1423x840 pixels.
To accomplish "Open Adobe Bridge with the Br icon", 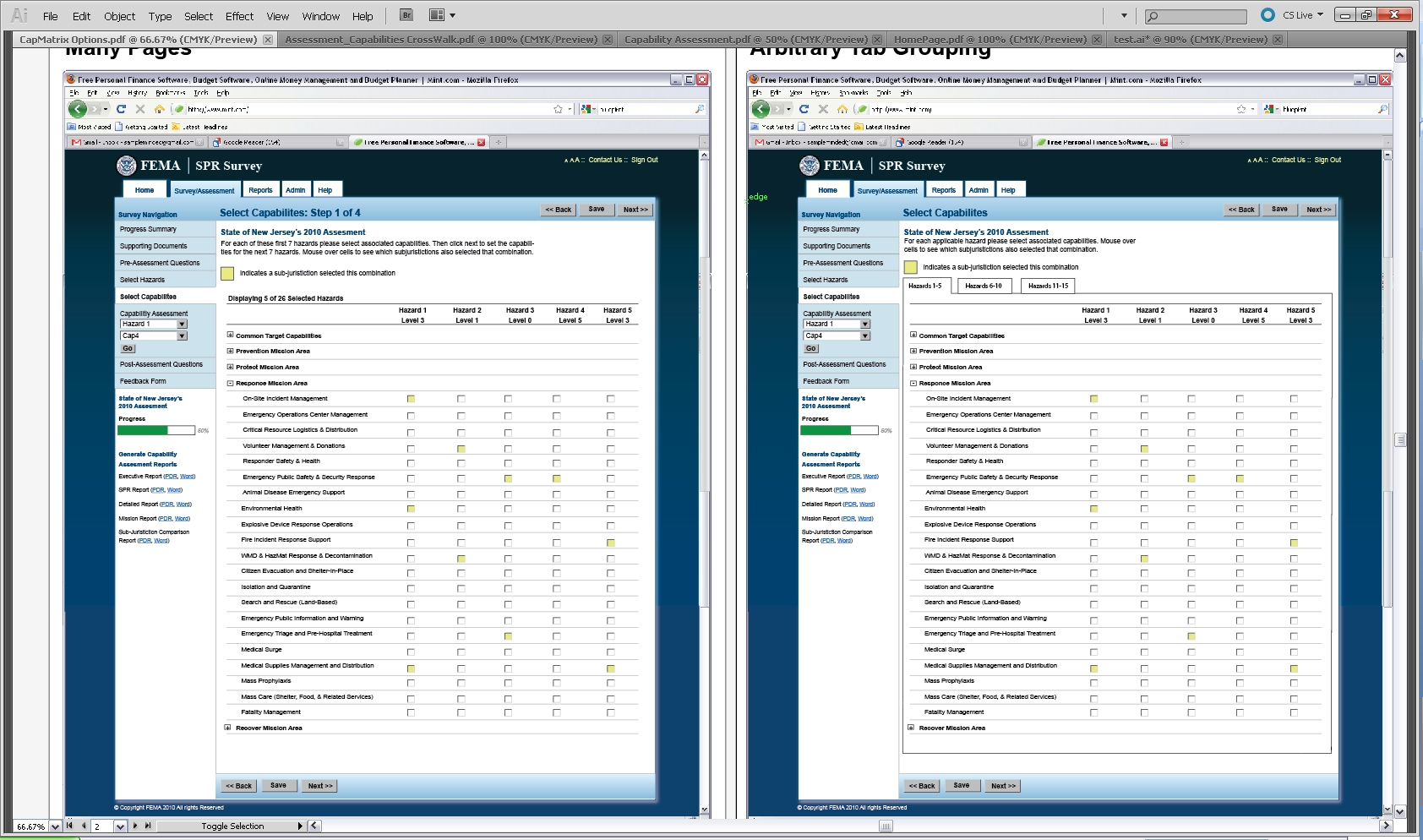I will point(406,15).
